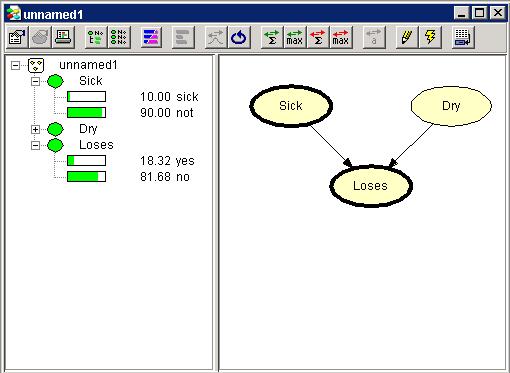
Task: Click the collapse node list icon
Action: click(119, 37)
